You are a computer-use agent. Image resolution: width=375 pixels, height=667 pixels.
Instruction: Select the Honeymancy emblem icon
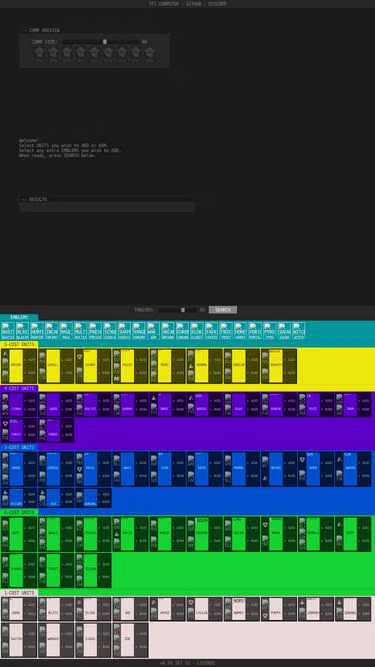click(240, 331)
